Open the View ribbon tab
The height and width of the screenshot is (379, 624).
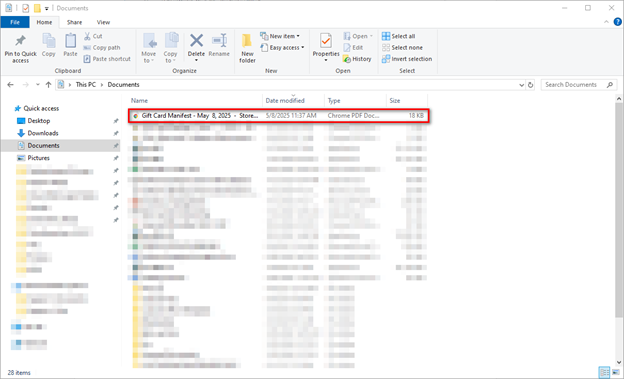click(103, 22)
